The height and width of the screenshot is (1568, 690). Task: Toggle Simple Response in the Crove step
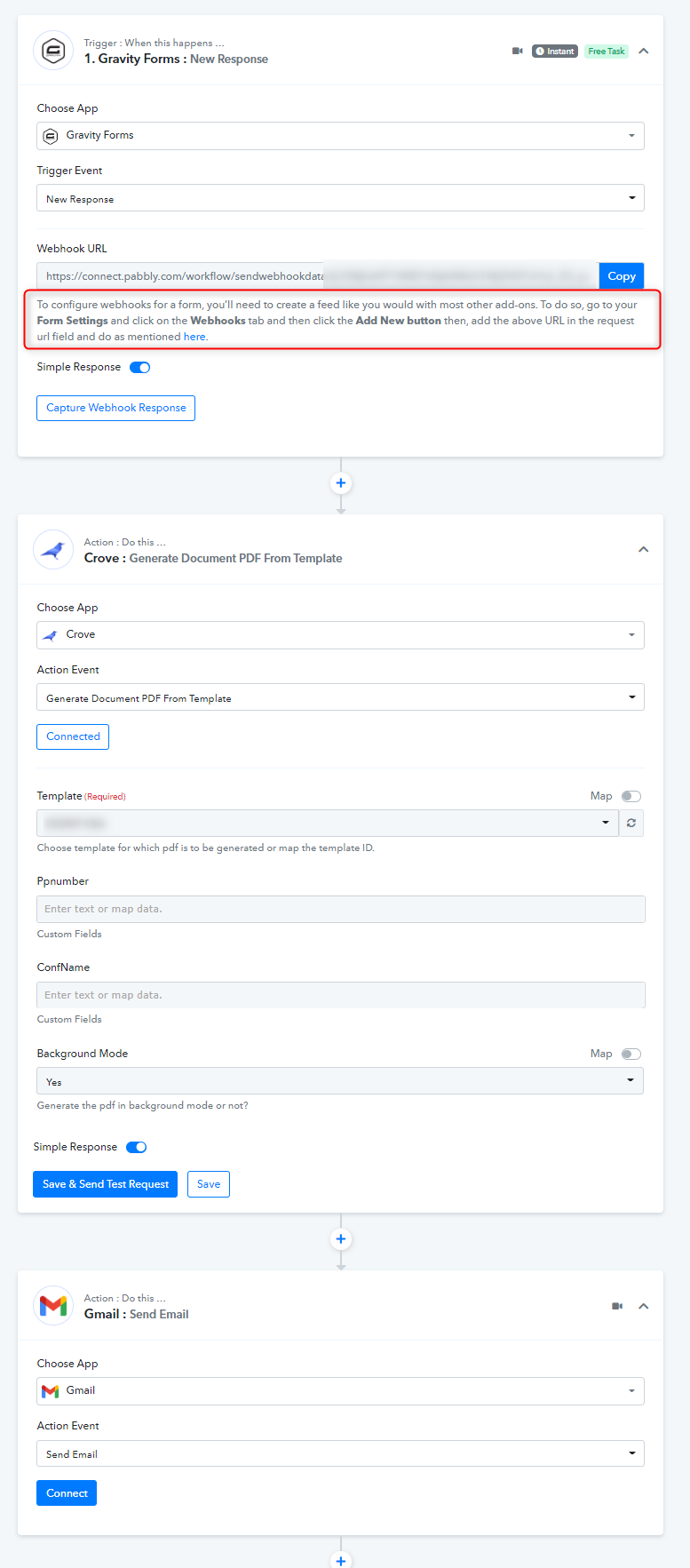(137, 1147)
